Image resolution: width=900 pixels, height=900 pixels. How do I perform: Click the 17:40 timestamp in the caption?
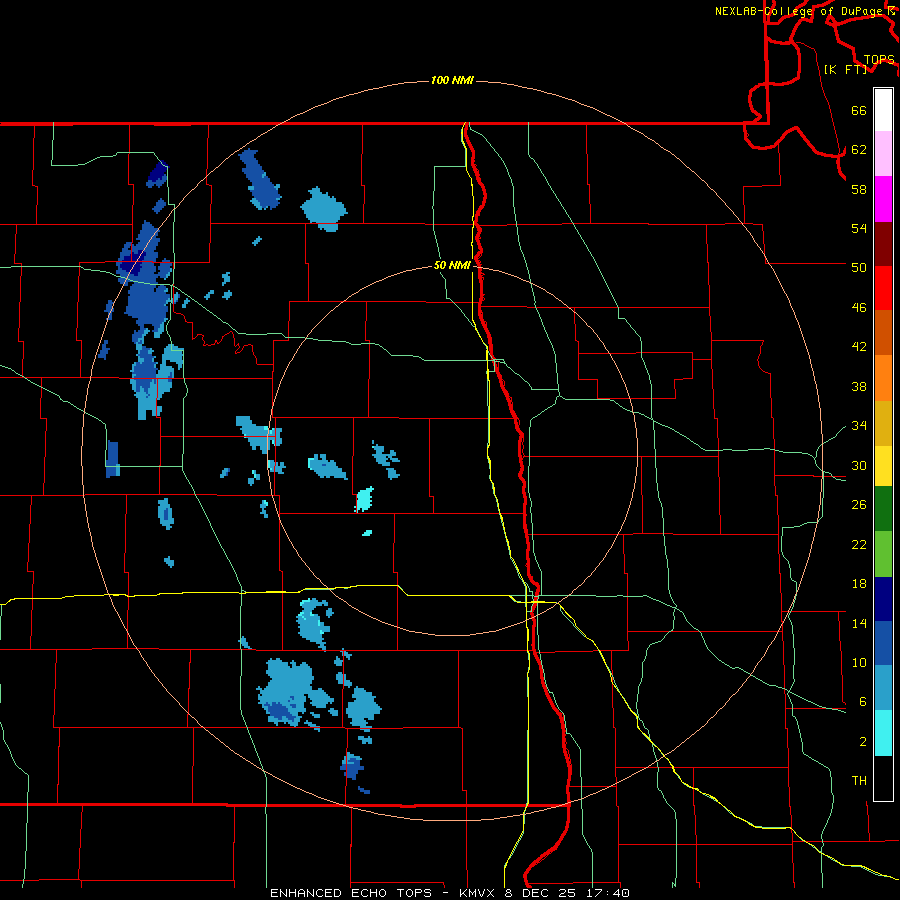coord(609,893)
